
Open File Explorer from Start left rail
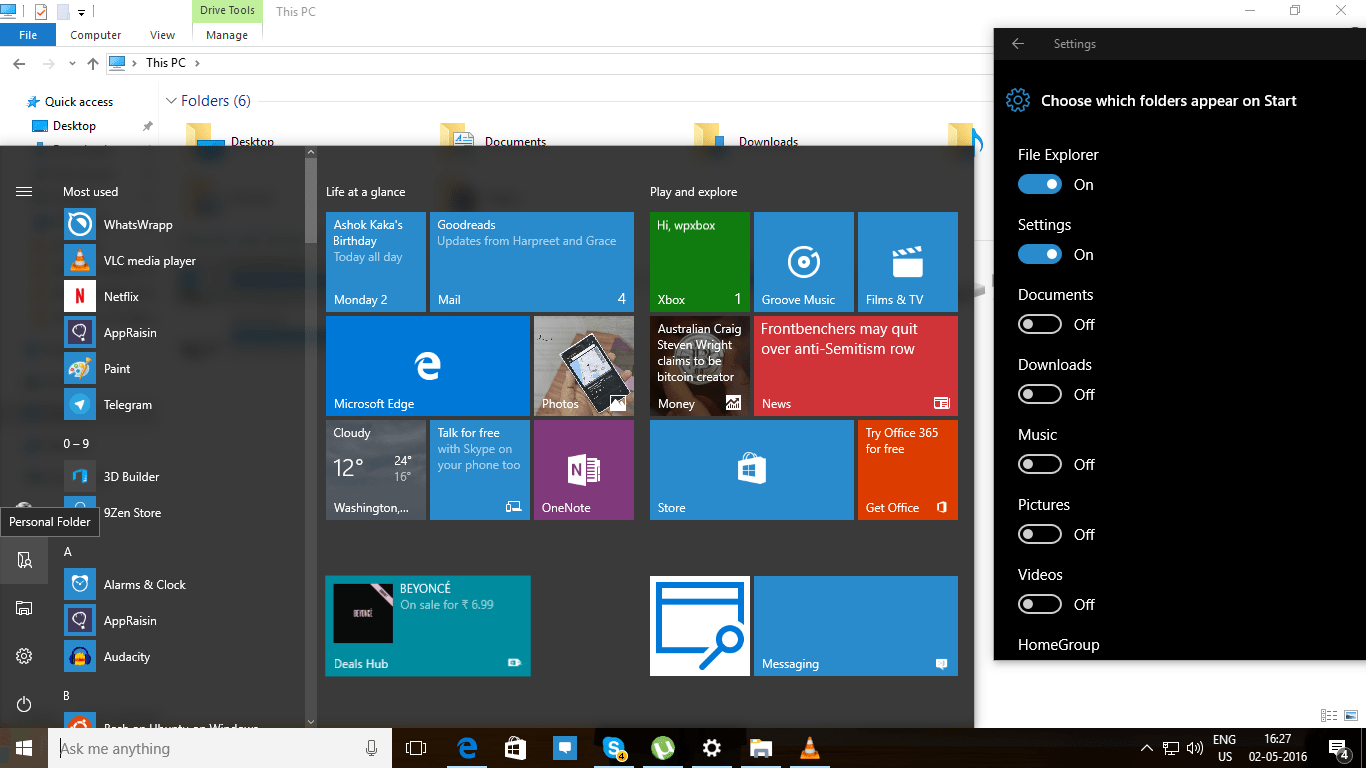tap(24, 608)
